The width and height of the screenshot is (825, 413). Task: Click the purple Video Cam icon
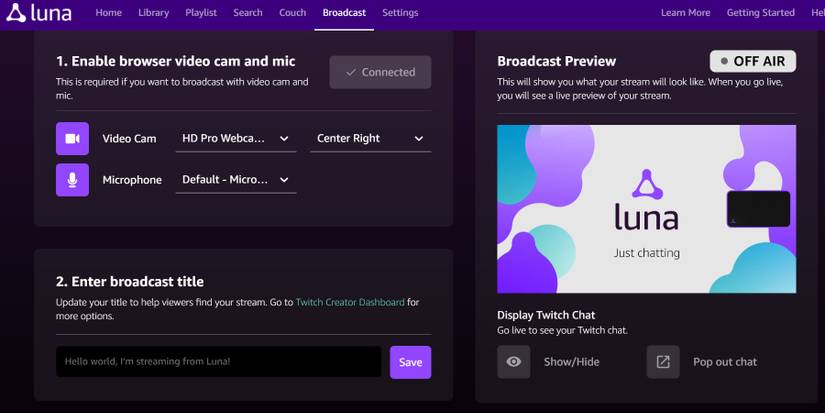pos(73,138)
